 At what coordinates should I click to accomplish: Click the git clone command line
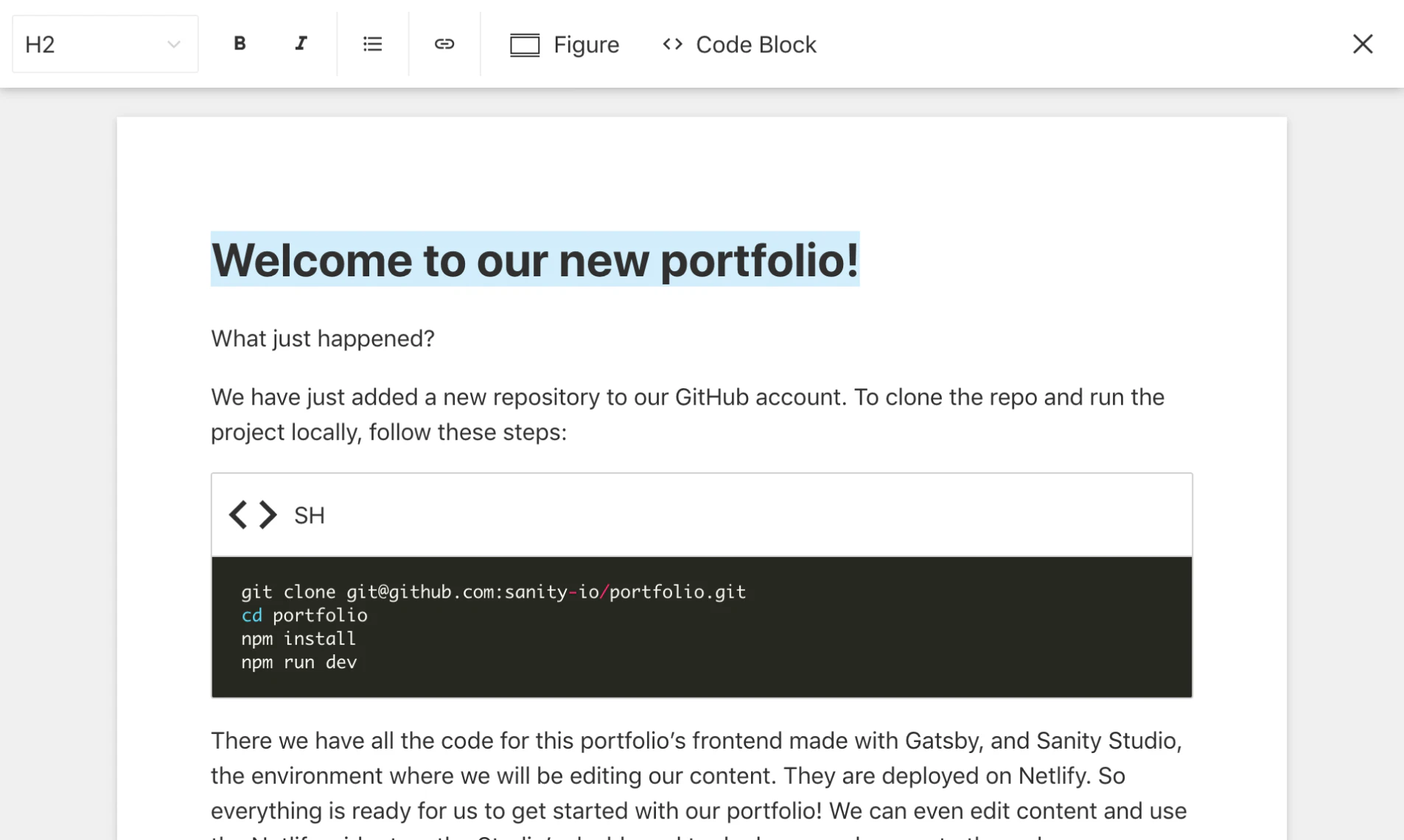pos(493,592)
